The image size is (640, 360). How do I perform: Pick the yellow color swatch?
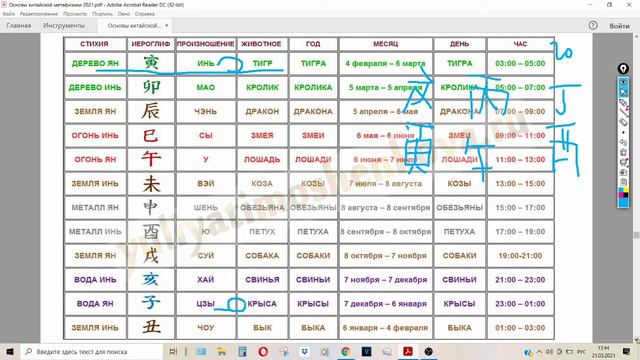pyautogui.click(x=626, y=189)
